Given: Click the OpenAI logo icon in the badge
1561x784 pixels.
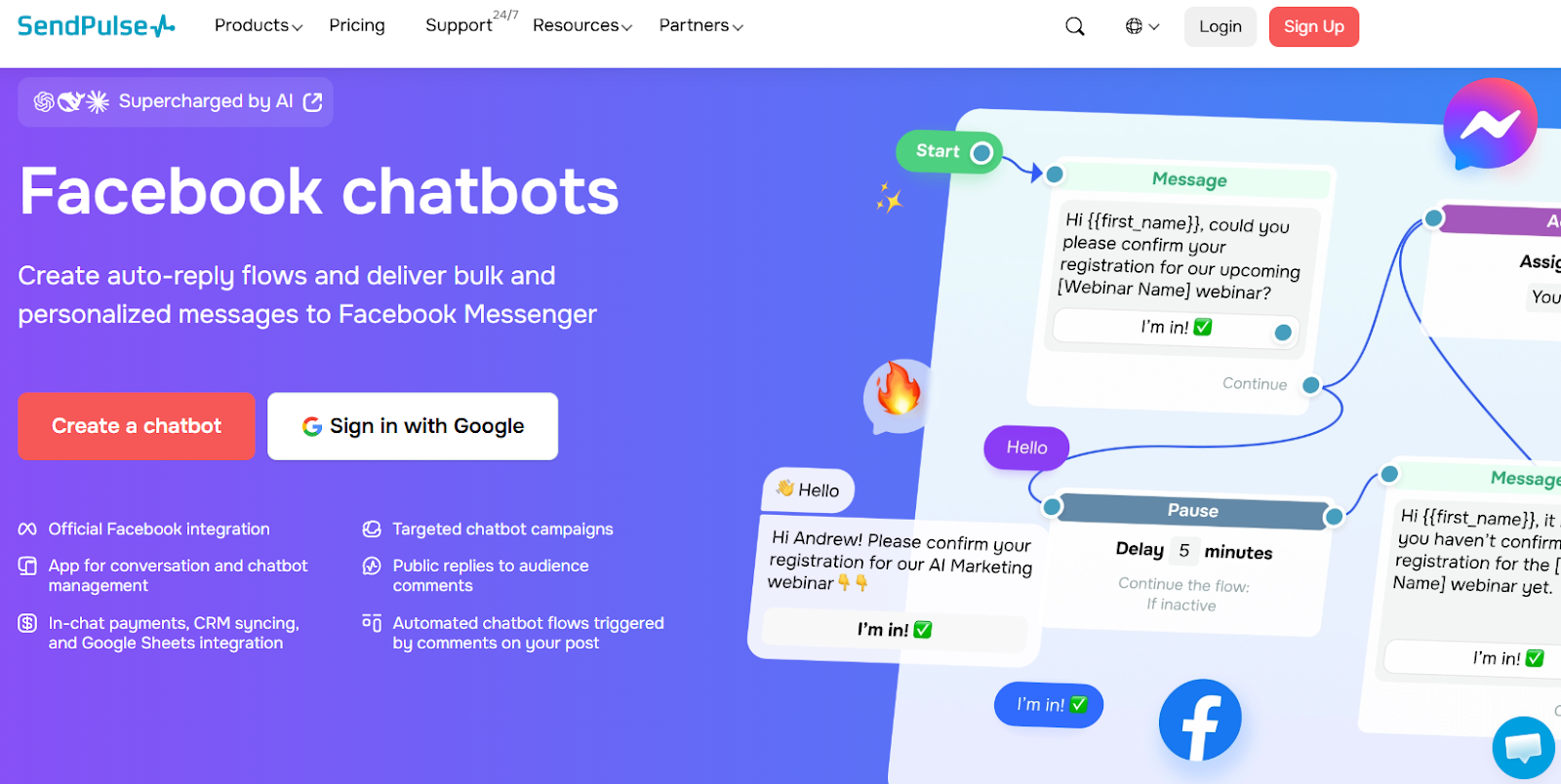Looking at the screenshot, I should coord(44,101).
